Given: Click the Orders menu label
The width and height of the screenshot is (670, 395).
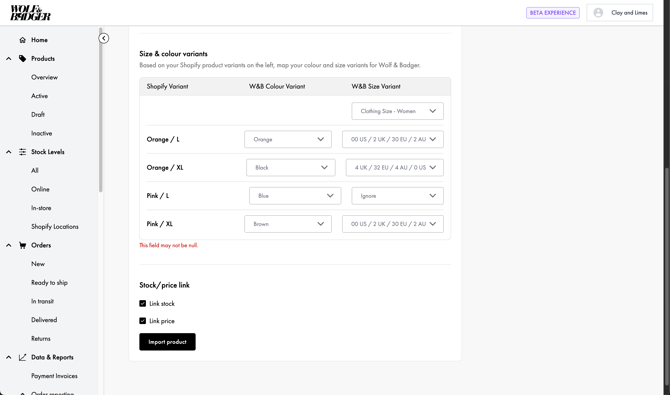Looking at the screenshot, I should [x=41, y=245].
